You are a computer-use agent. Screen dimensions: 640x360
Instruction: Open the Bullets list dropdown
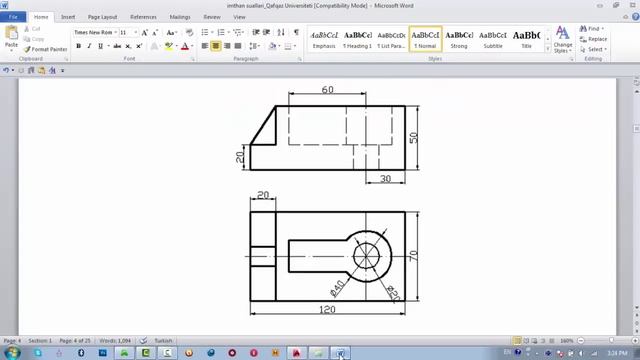212,32
